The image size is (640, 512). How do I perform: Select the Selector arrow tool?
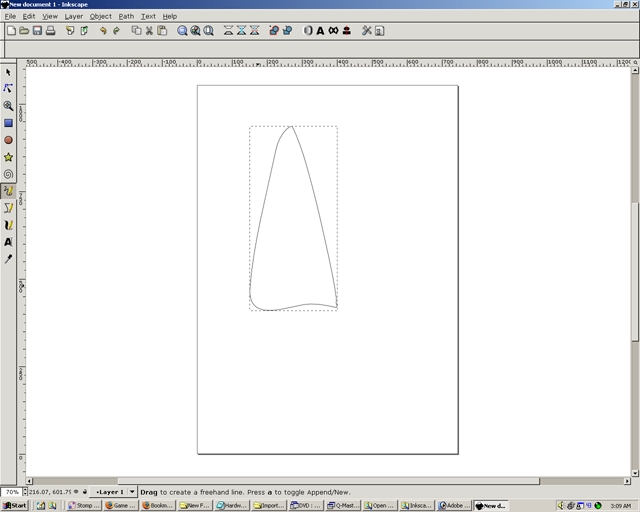(x=8, y=72)
